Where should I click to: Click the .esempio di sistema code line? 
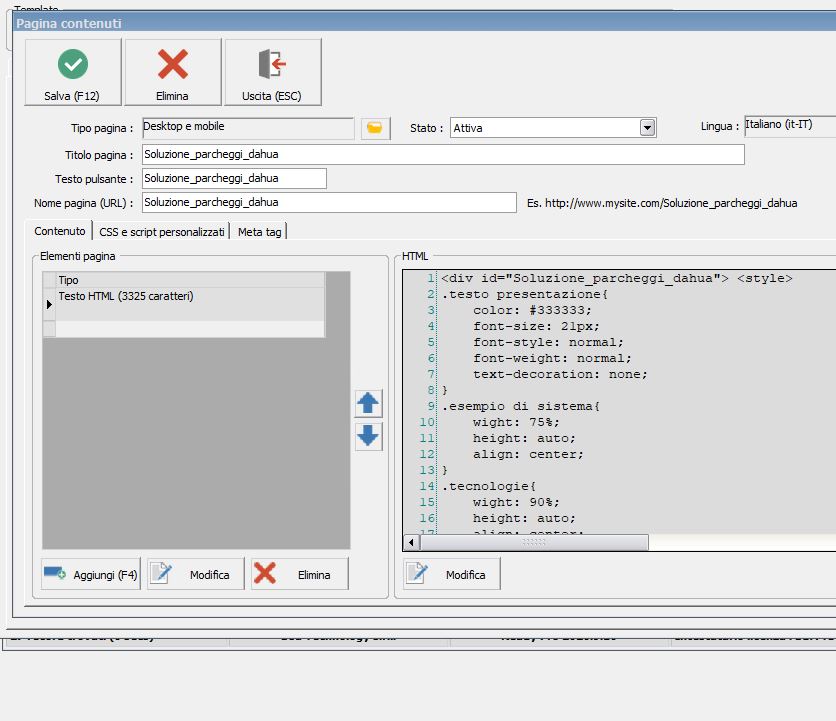pos(521,406)
